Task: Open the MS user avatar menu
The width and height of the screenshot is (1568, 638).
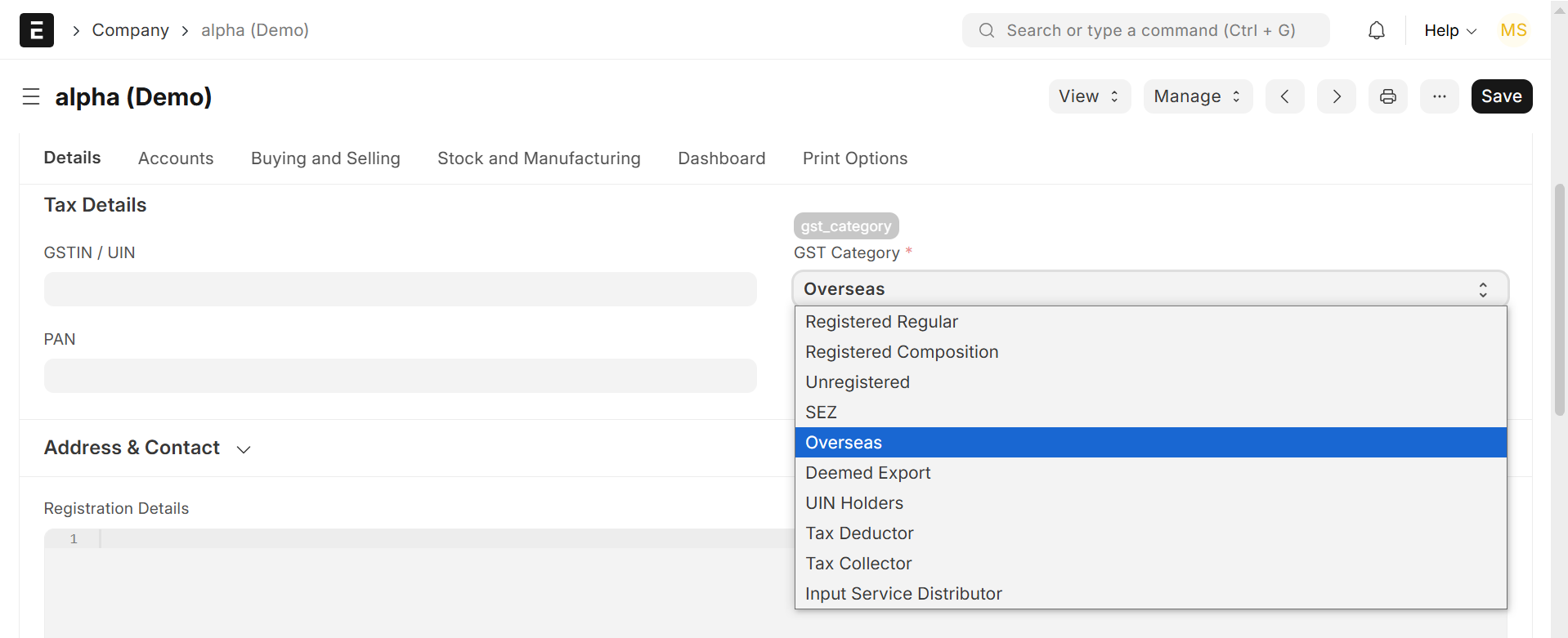Action: click(x=1513, y=30)
